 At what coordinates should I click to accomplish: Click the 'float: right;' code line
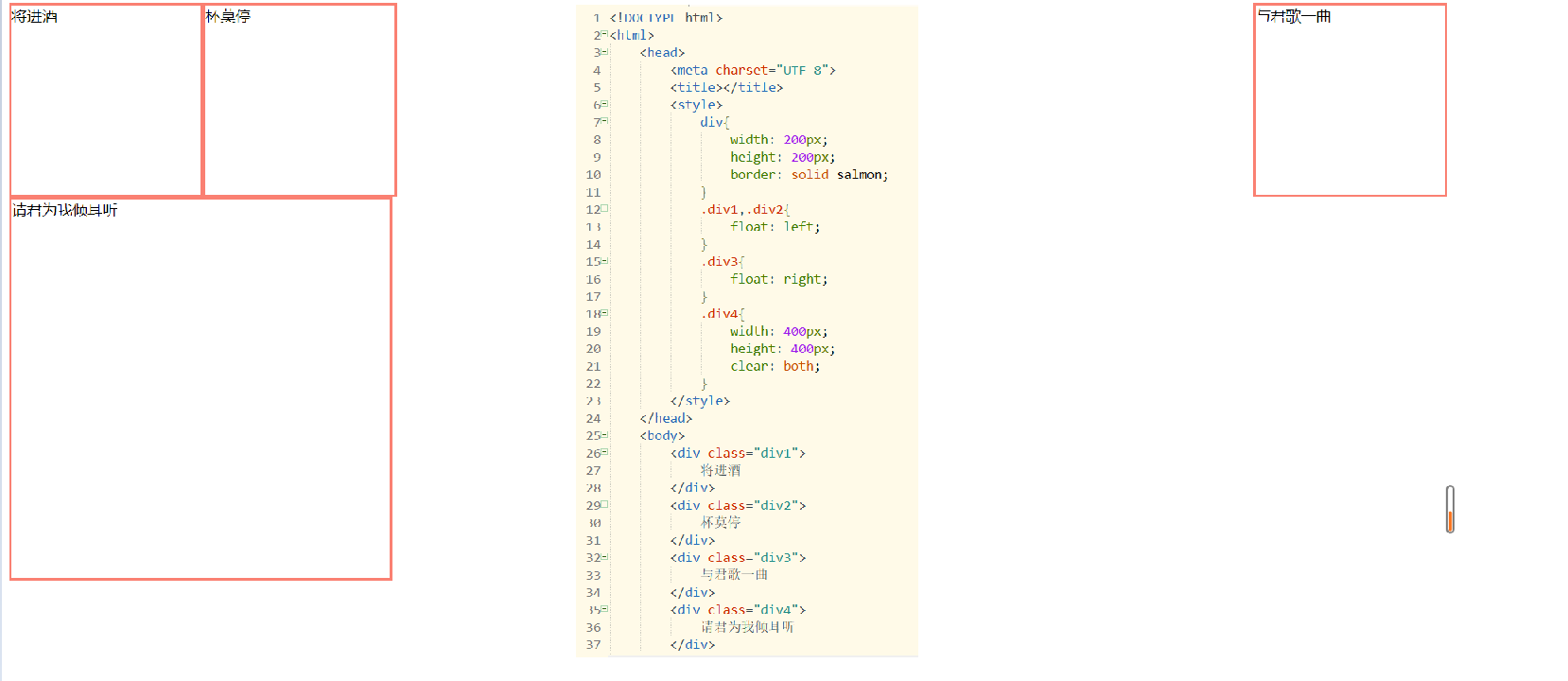[x=778, y=279]
